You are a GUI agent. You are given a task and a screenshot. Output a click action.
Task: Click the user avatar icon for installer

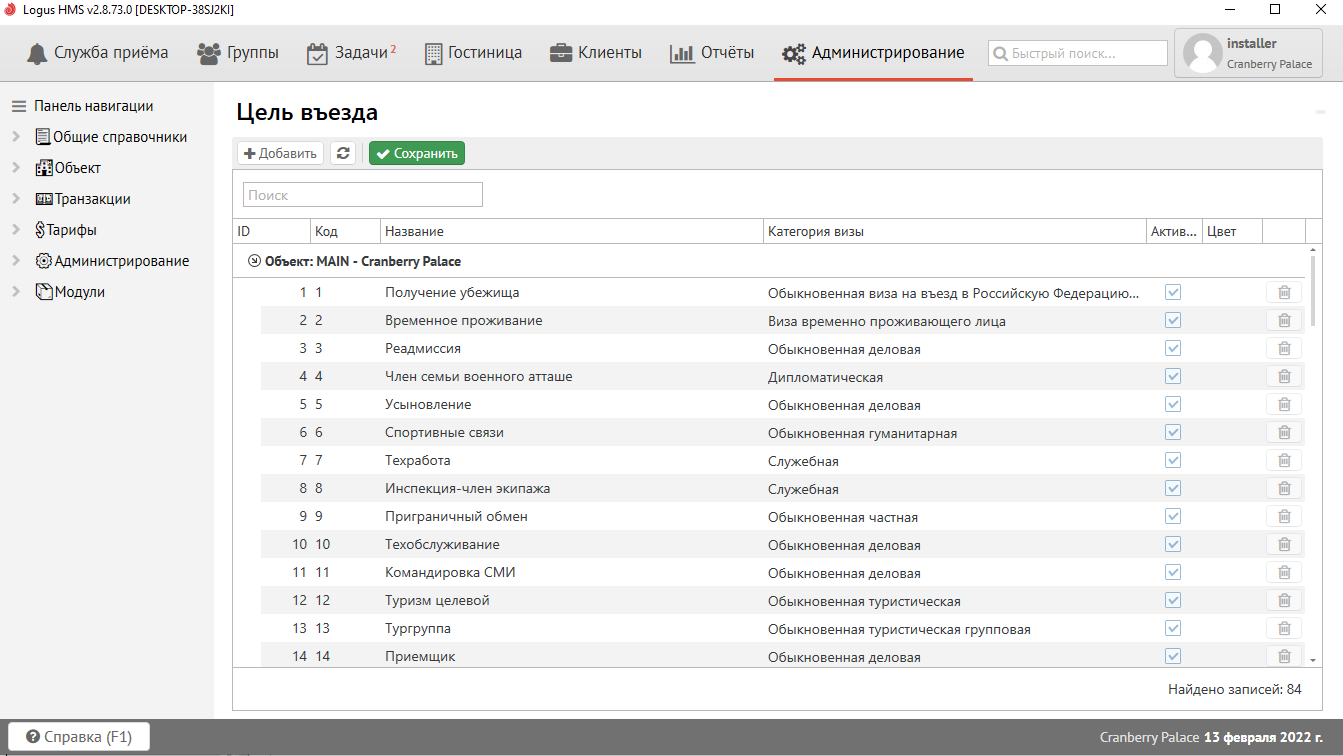coord(1202,53)
